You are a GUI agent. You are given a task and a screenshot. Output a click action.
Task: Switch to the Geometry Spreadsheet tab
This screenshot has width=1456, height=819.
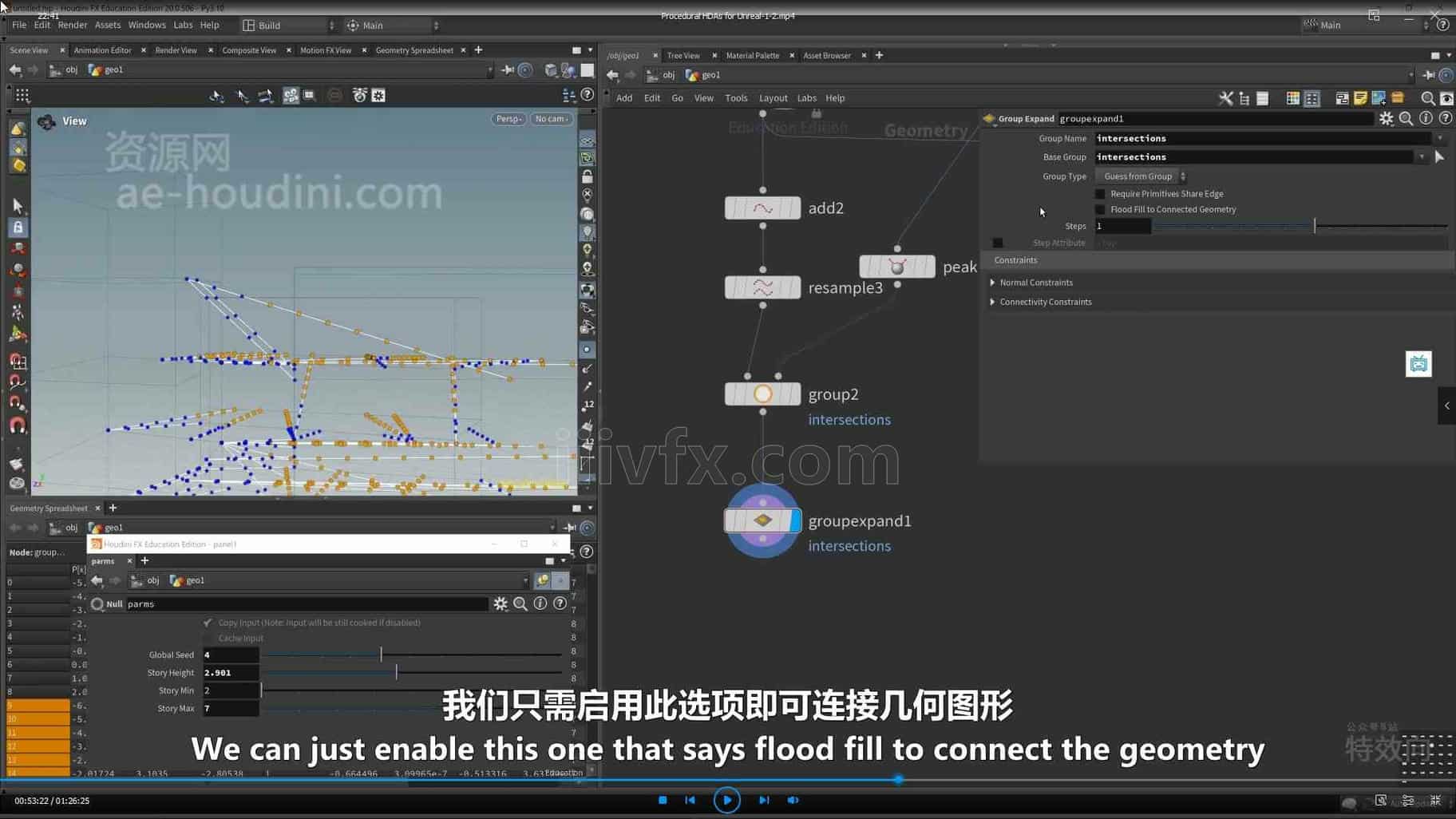413,50
